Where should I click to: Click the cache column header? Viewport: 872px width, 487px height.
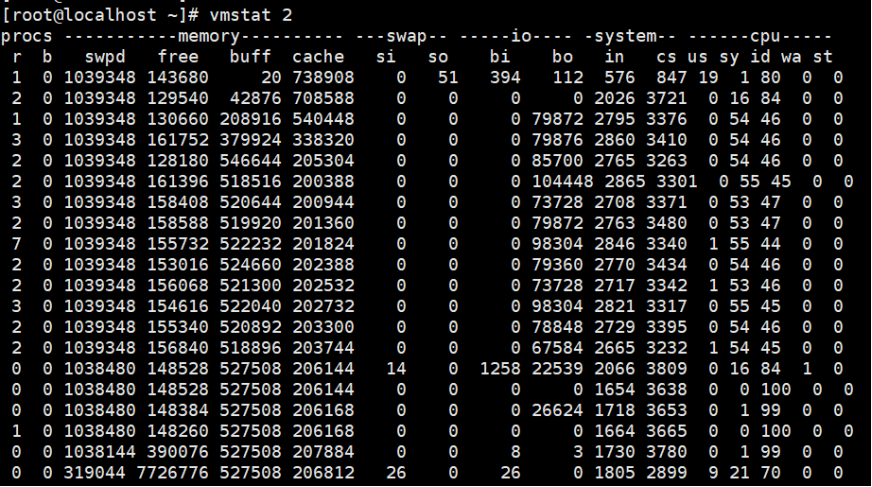pyautogui.click(x=319, y=56)
